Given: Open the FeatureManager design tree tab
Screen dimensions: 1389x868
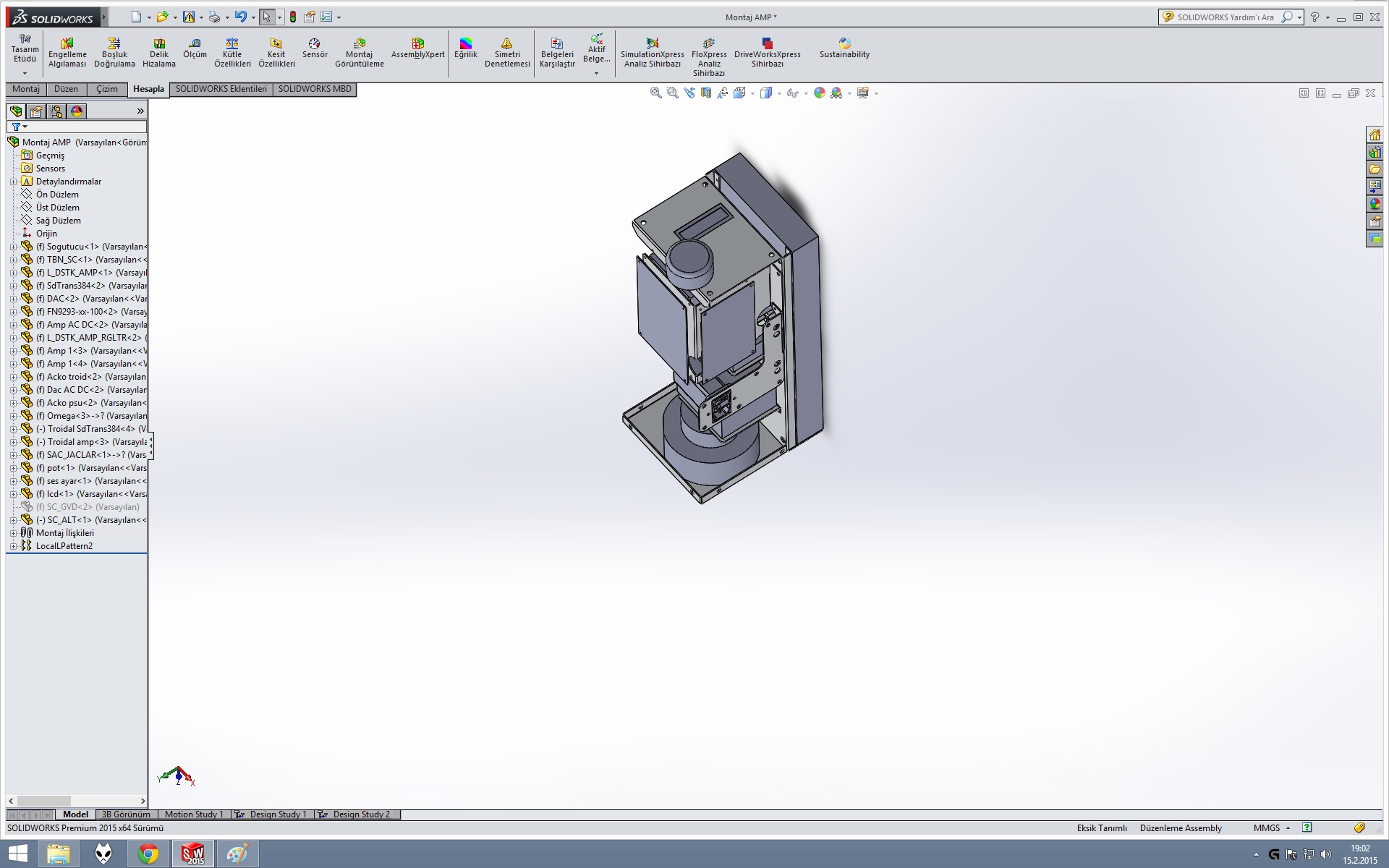Looking at the screenshot, I should coord(16,111).
